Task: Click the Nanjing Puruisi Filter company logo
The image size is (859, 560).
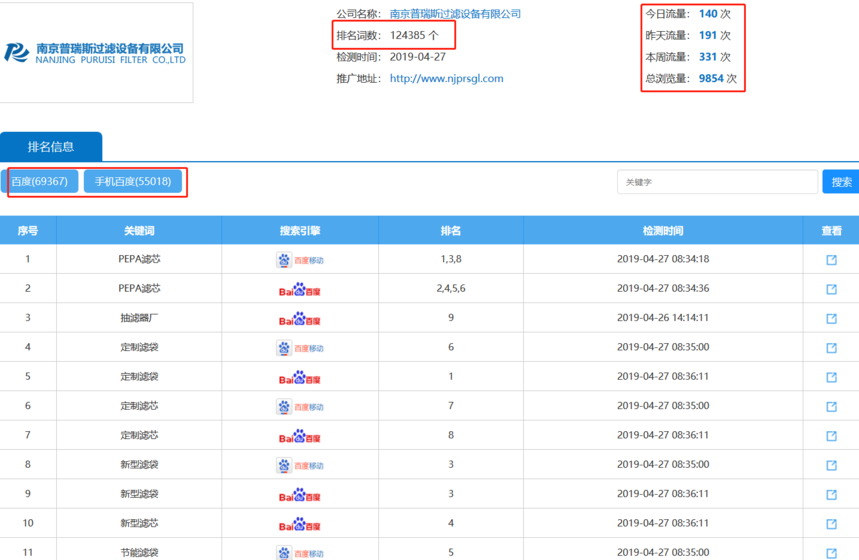Action: tap(95, 53)
